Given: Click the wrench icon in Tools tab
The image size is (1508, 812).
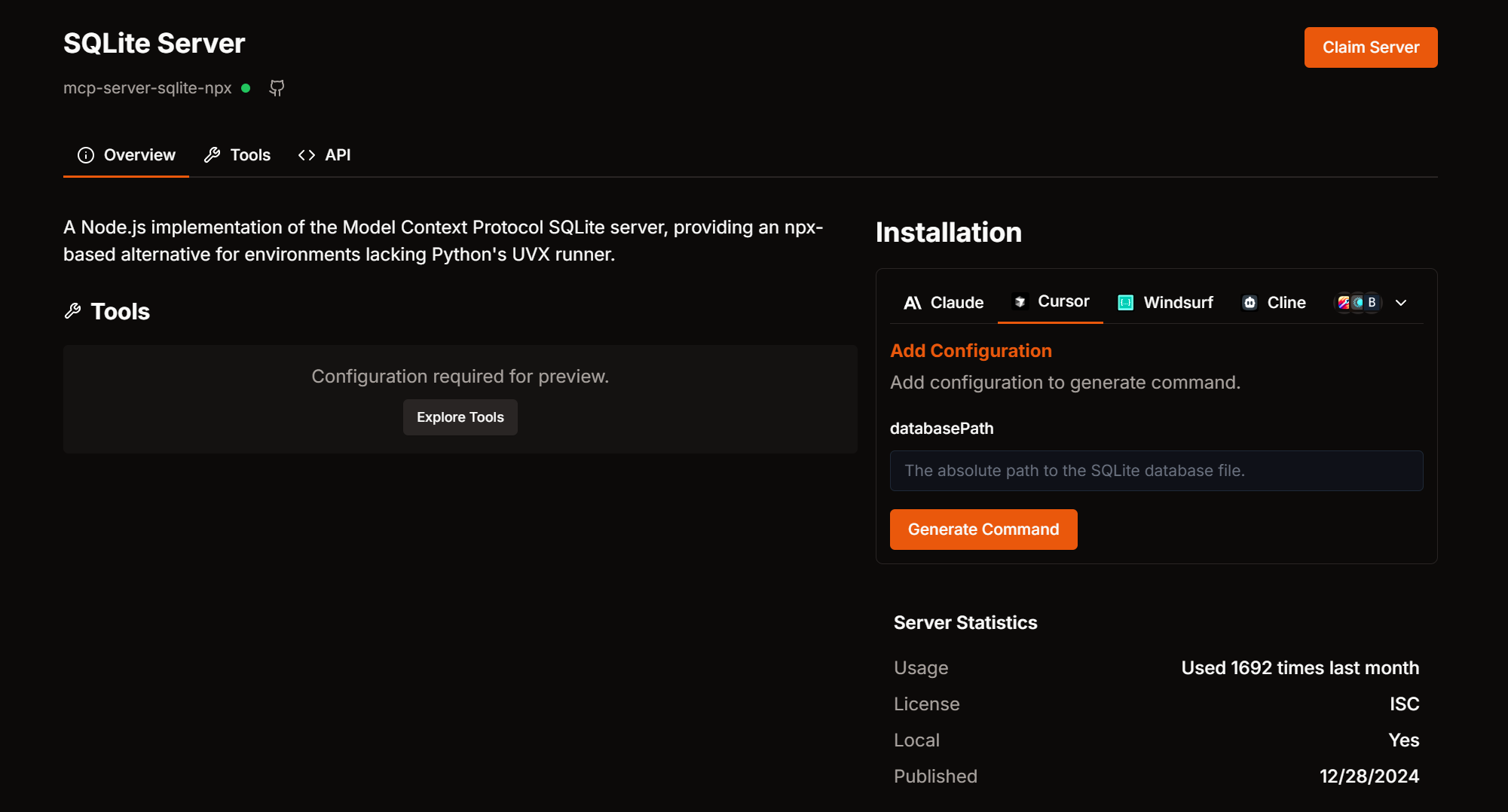Looking at the screenshot, I should [x=213, y=155].
